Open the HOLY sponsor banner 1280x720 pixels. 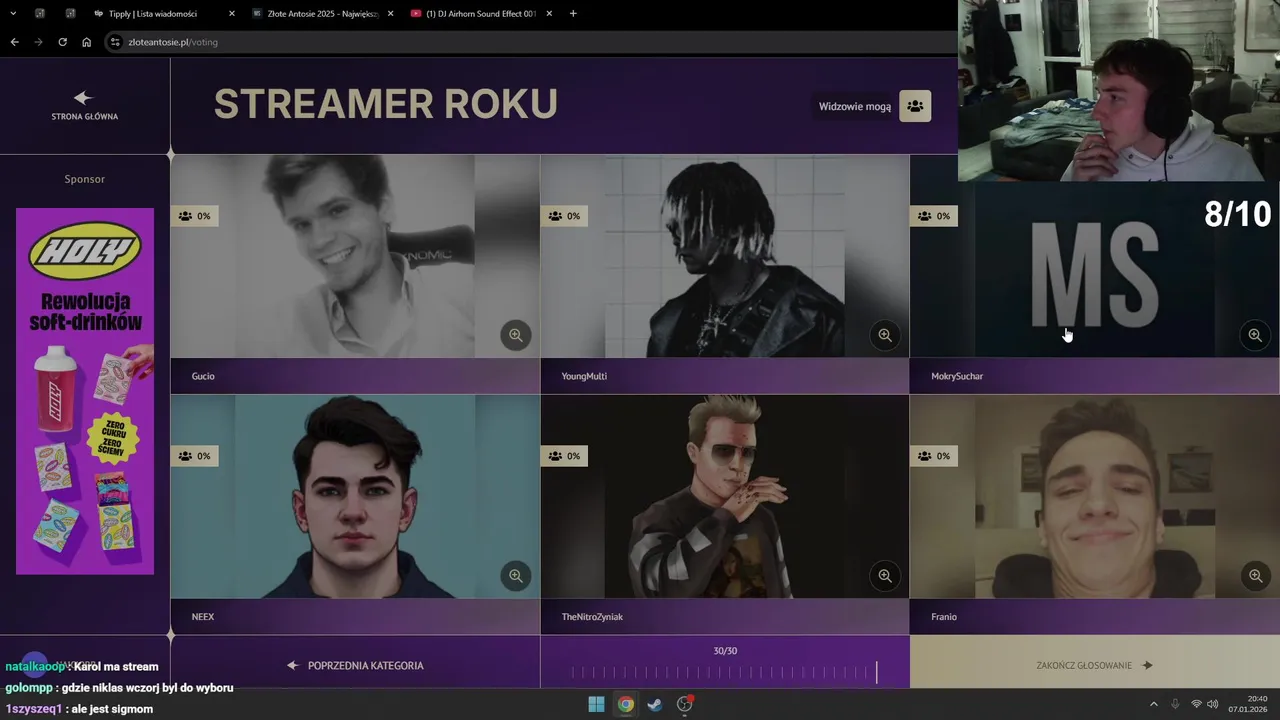coord(85,391)
